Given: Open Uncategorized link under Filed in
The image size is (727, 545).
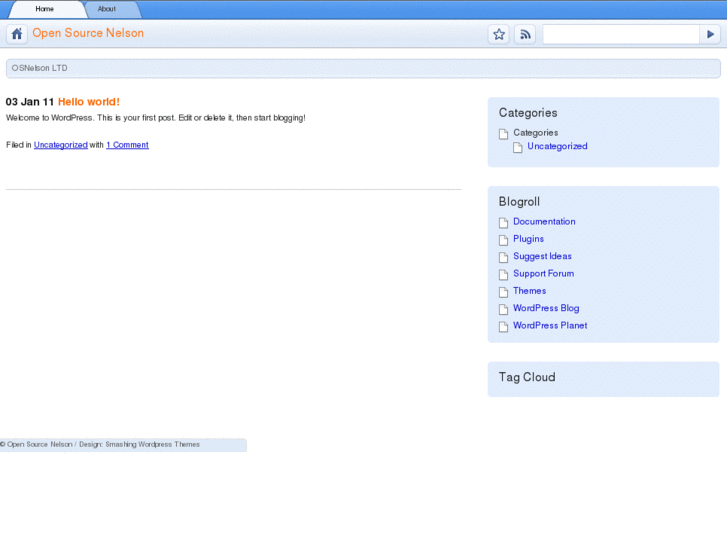Looking at the screenshot, I should coord(61,145).
